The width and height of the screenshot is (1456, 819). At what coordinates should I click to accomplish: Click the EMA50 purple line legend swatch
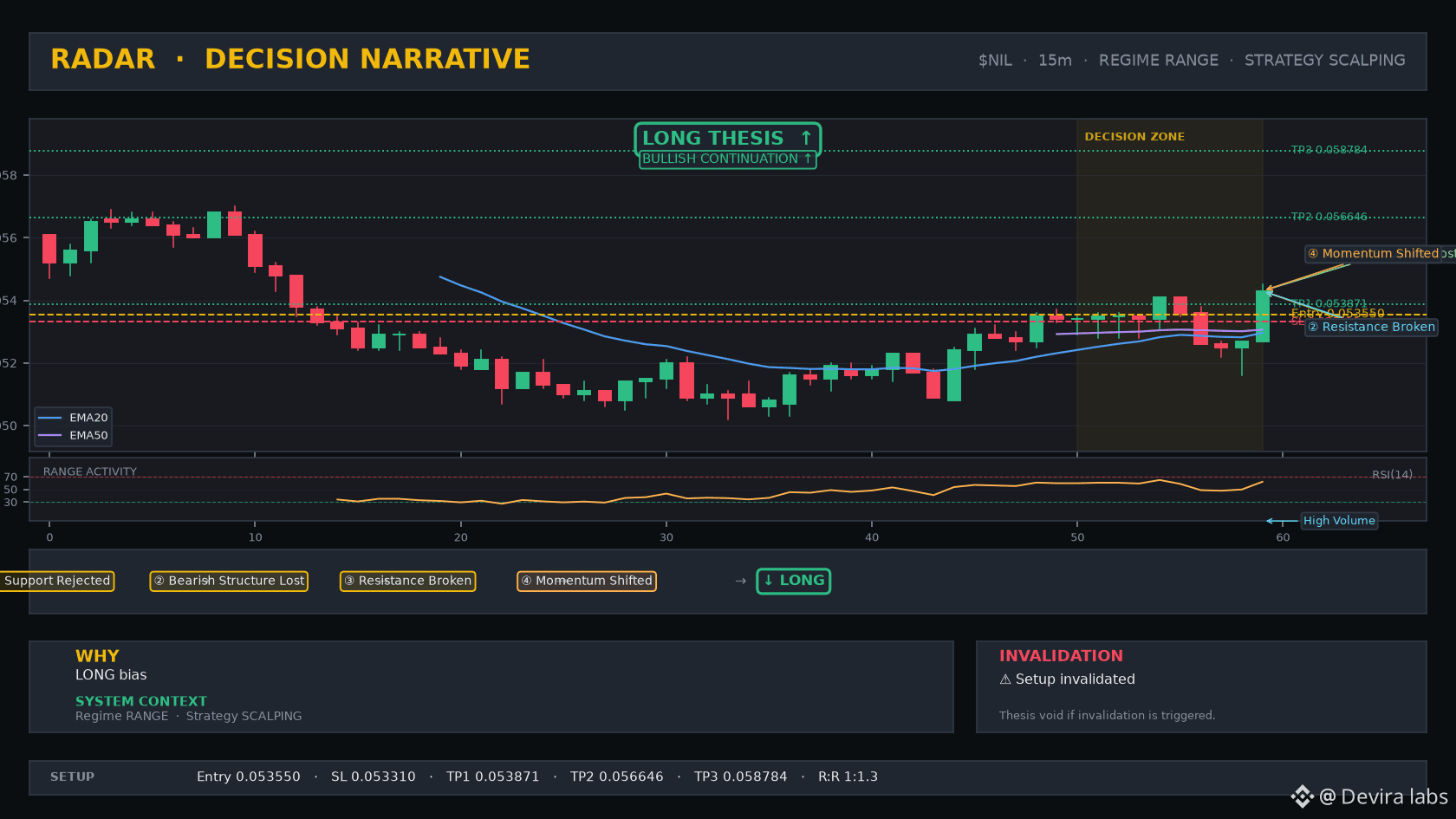click(50, 436)
